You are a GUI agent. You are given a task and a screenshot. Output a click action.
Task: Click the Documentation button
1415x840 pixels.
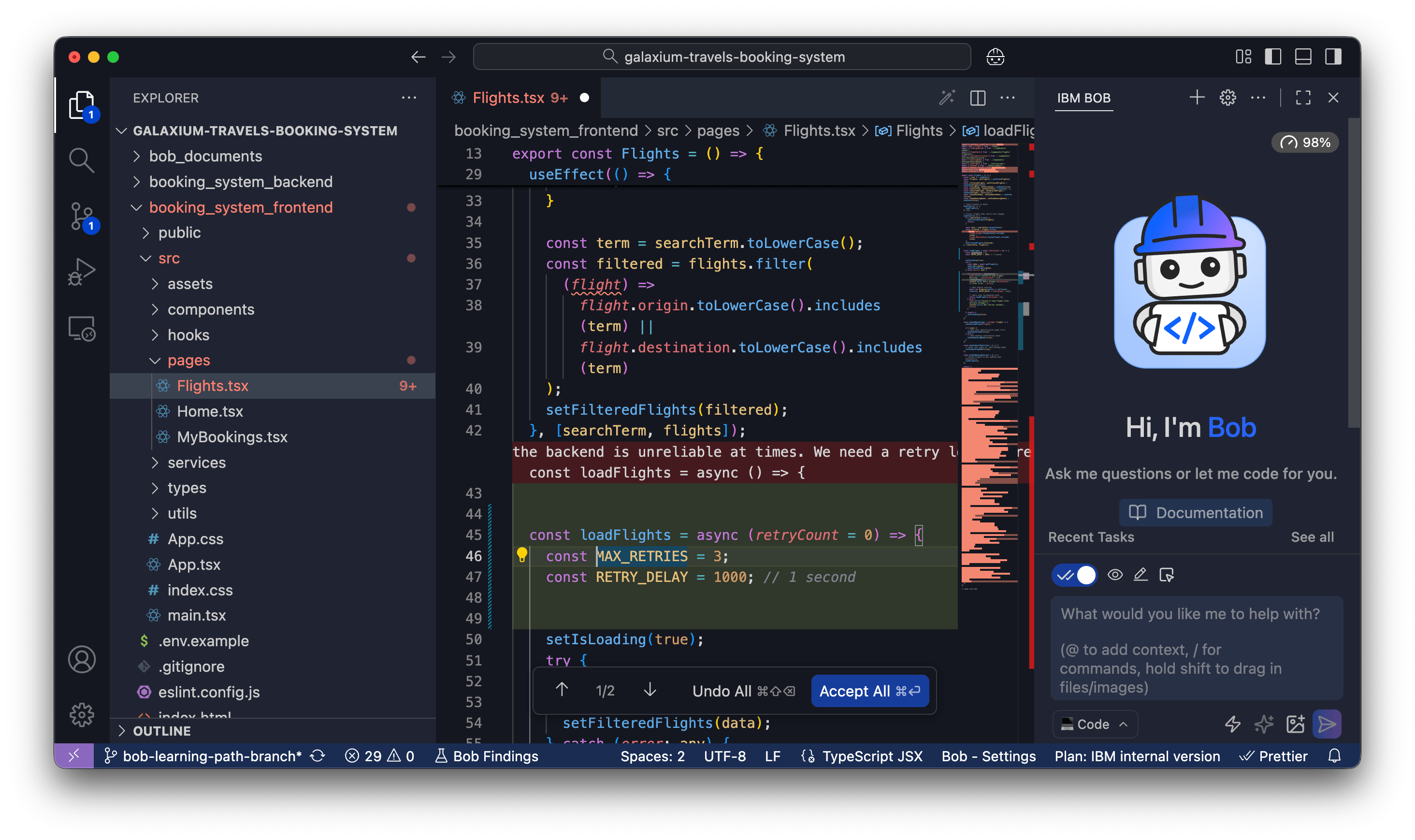[x=1196, y=512]
